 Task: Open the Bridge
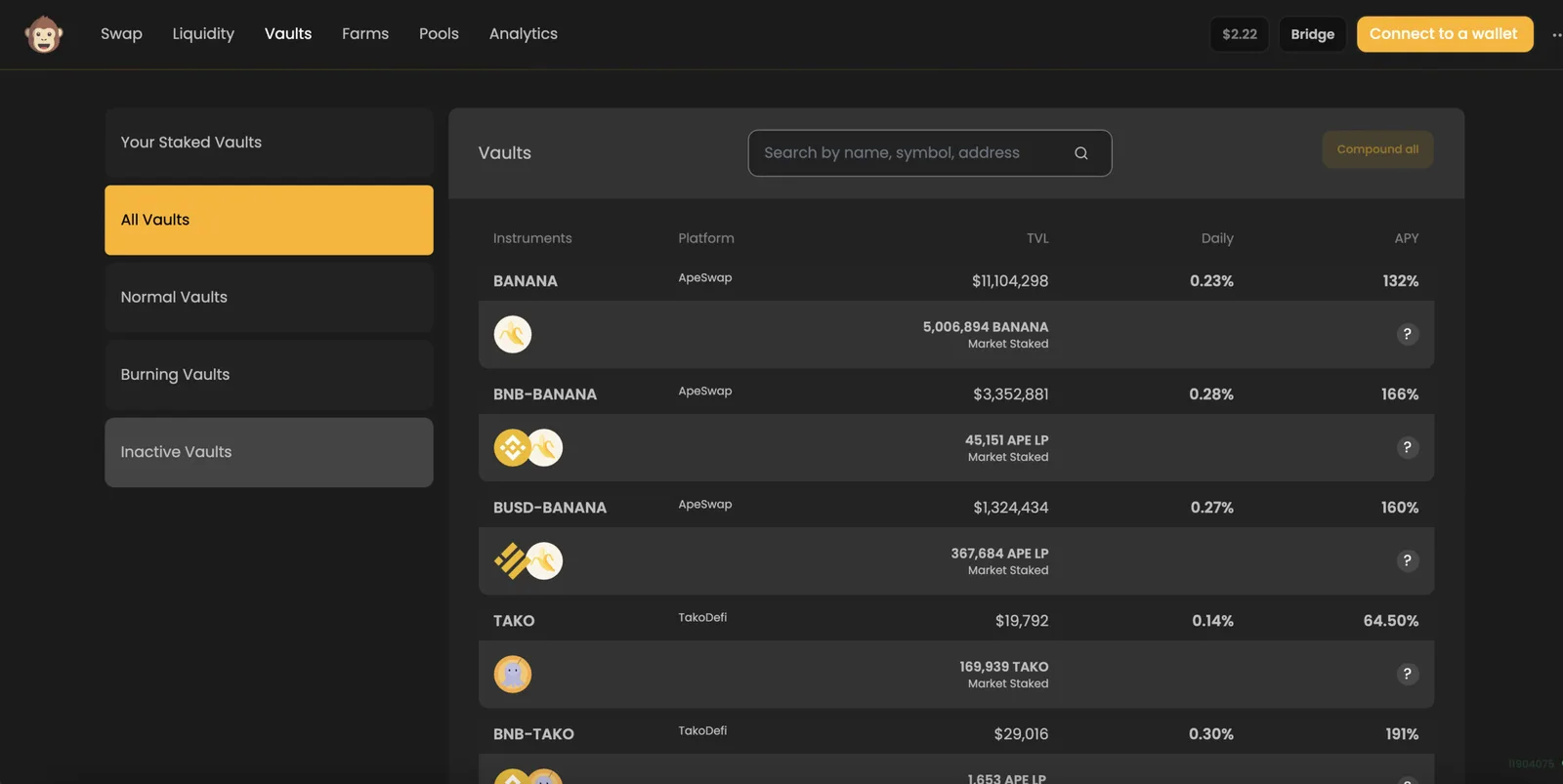pos(1313,34)
